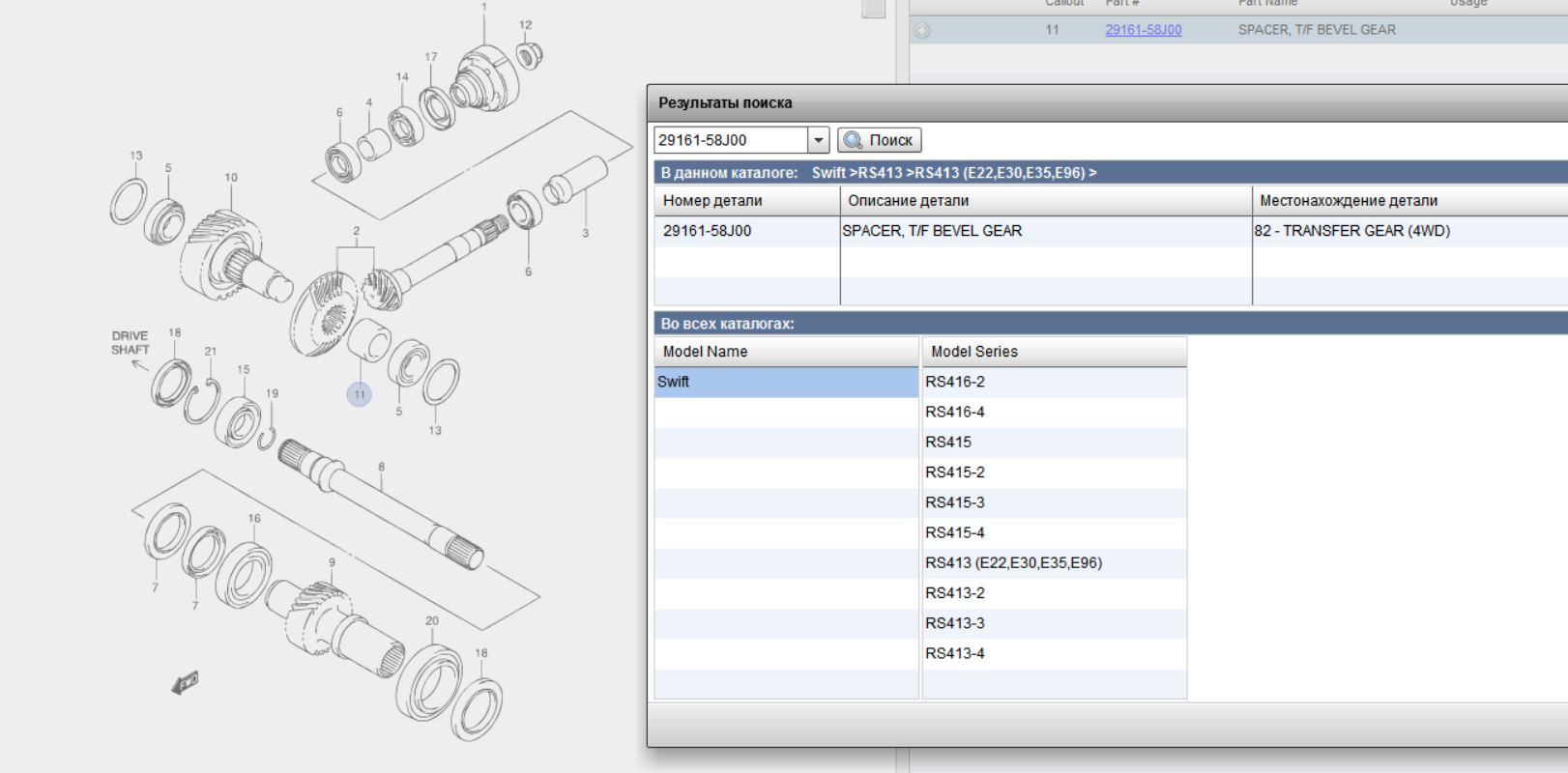Choose model series RS413 (E22,E30,E35,E96)
Screen dimensions: 1568x773
click(x=1053, y=562)
